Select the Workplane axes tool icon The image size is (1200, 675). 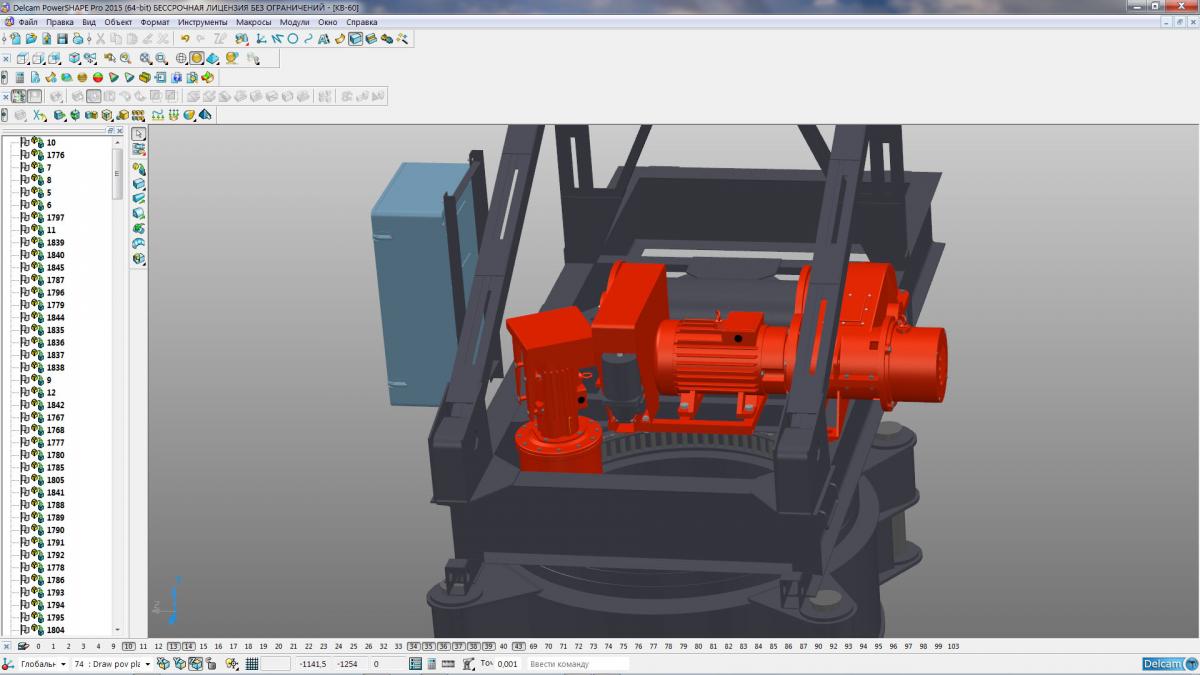pos(259,38)
